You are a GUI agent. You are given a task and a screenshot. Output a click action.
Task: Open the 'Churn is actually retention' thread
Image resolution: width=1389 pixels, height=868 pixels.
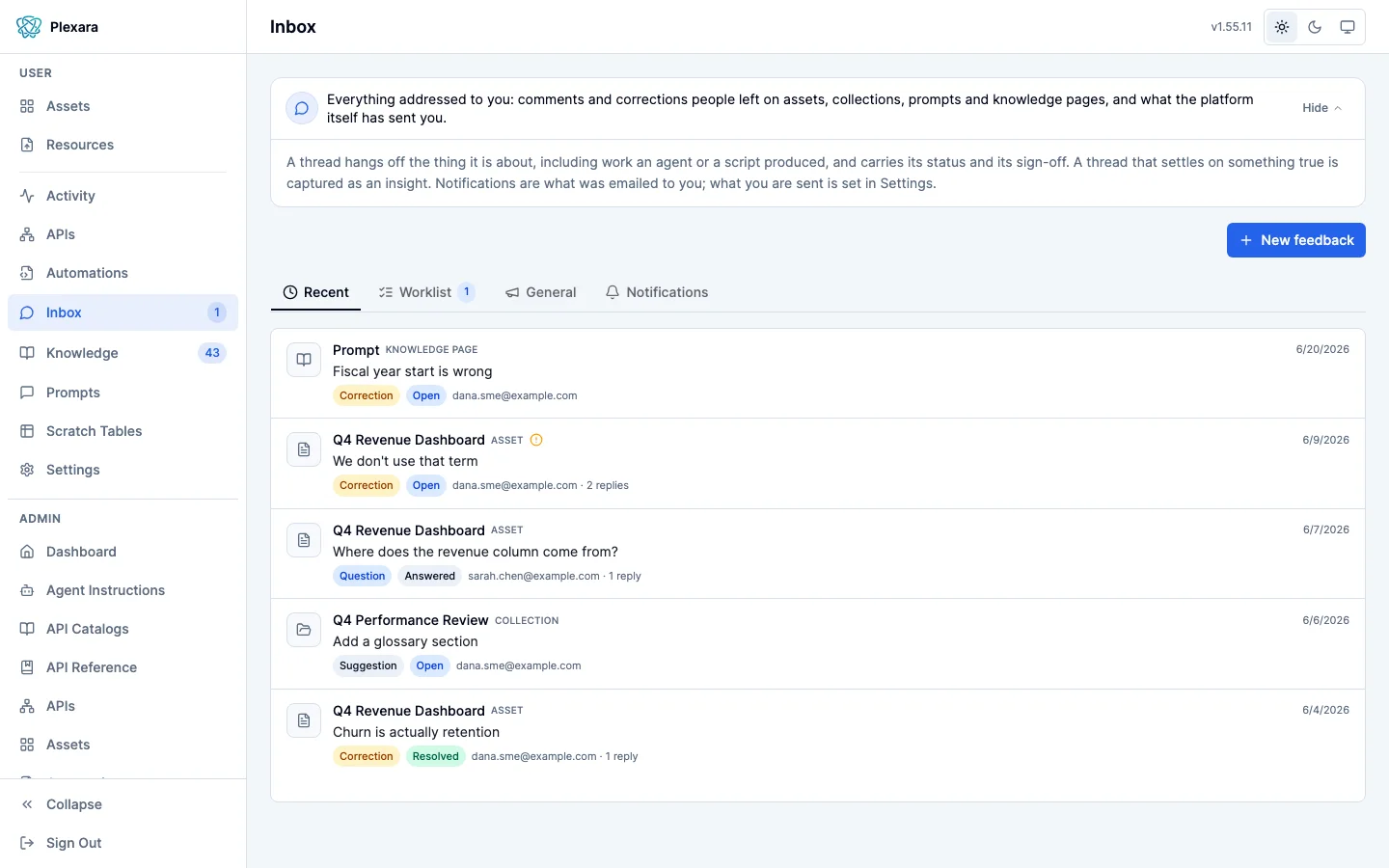coord(818,734)
